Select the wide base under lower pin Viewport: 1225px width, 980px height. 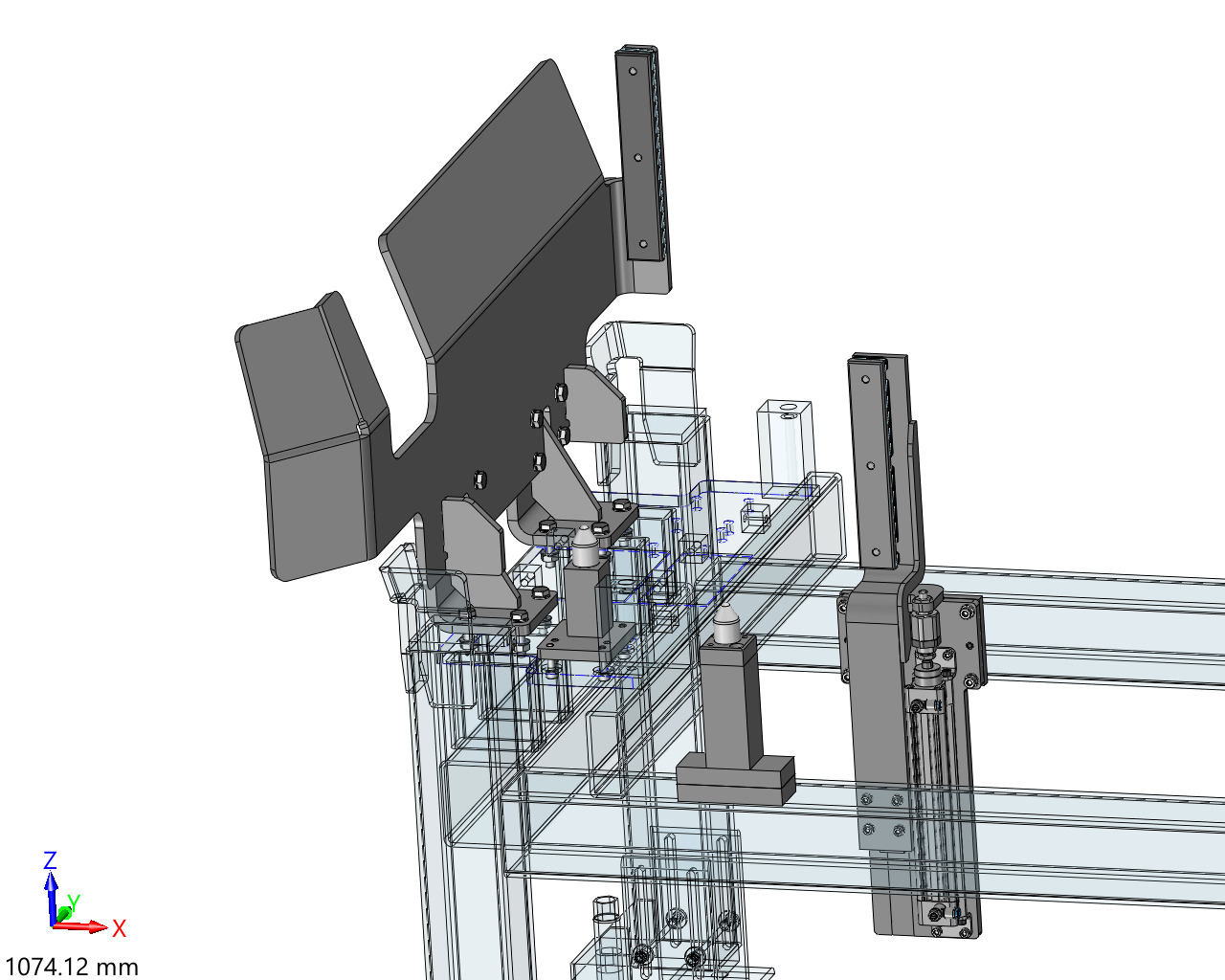click(735, 779)
